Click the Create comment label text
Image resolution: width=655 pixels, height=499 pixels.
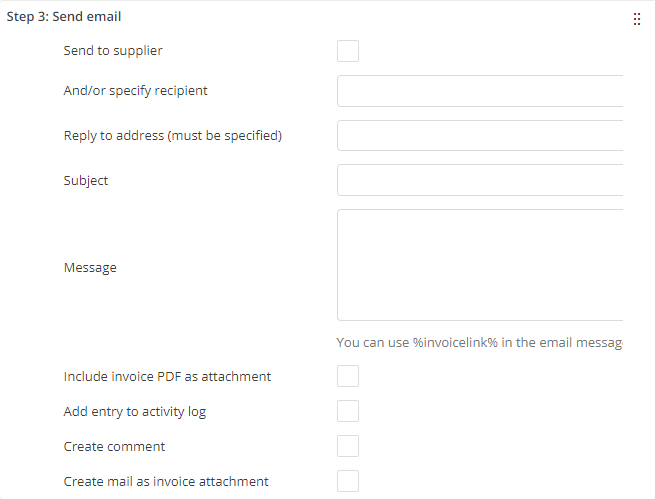[114, 447]
